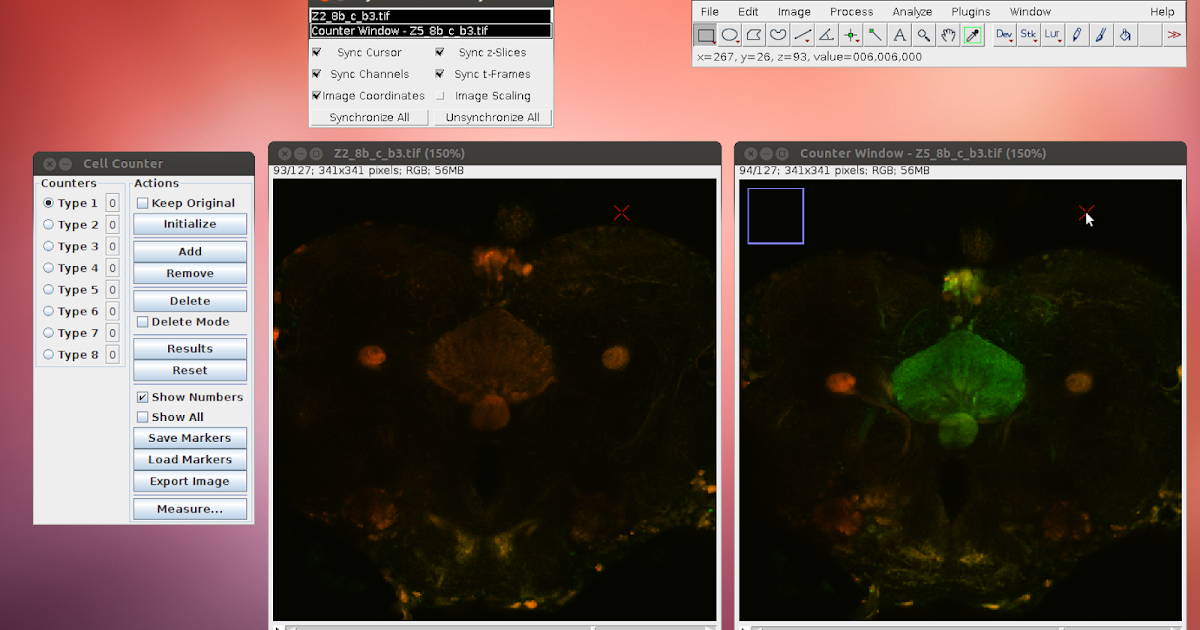Toggle the Show All checkbox
The image size is (1200, 630).
point(141,417)
